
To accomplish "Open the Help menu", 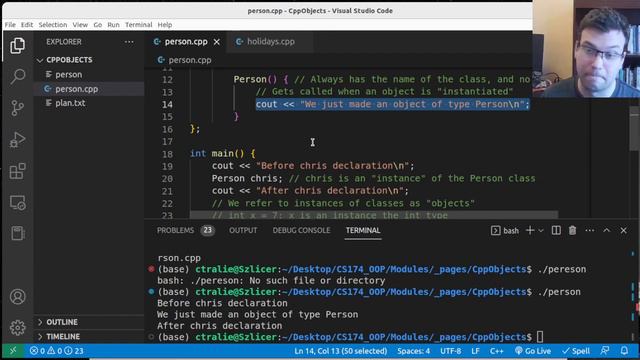I will click(164, 25).
